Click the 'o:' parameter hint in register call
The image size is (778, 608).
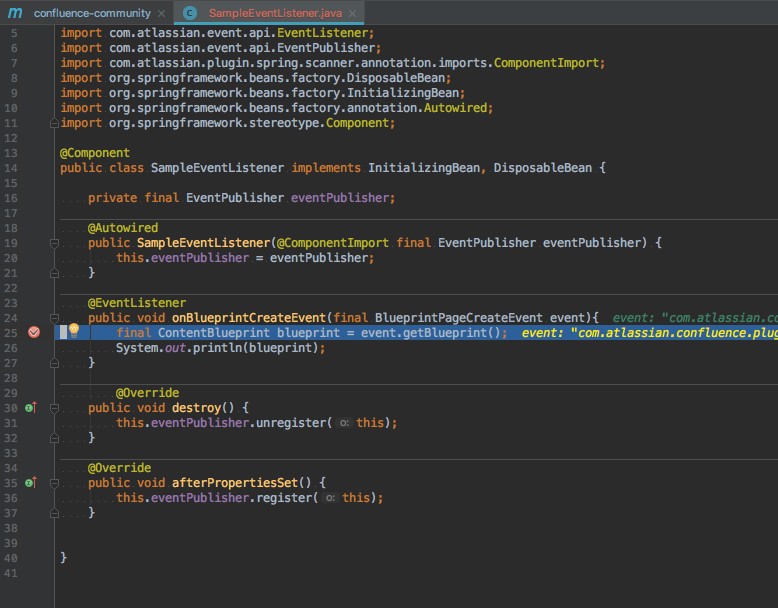tap(330, 498)
